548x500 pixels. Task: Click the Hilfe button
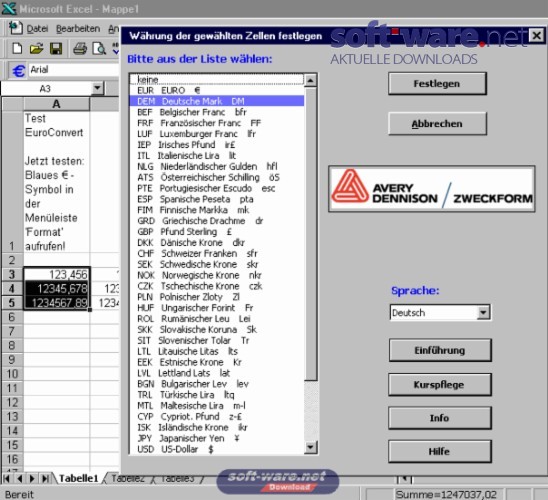(x=440, y=451)
